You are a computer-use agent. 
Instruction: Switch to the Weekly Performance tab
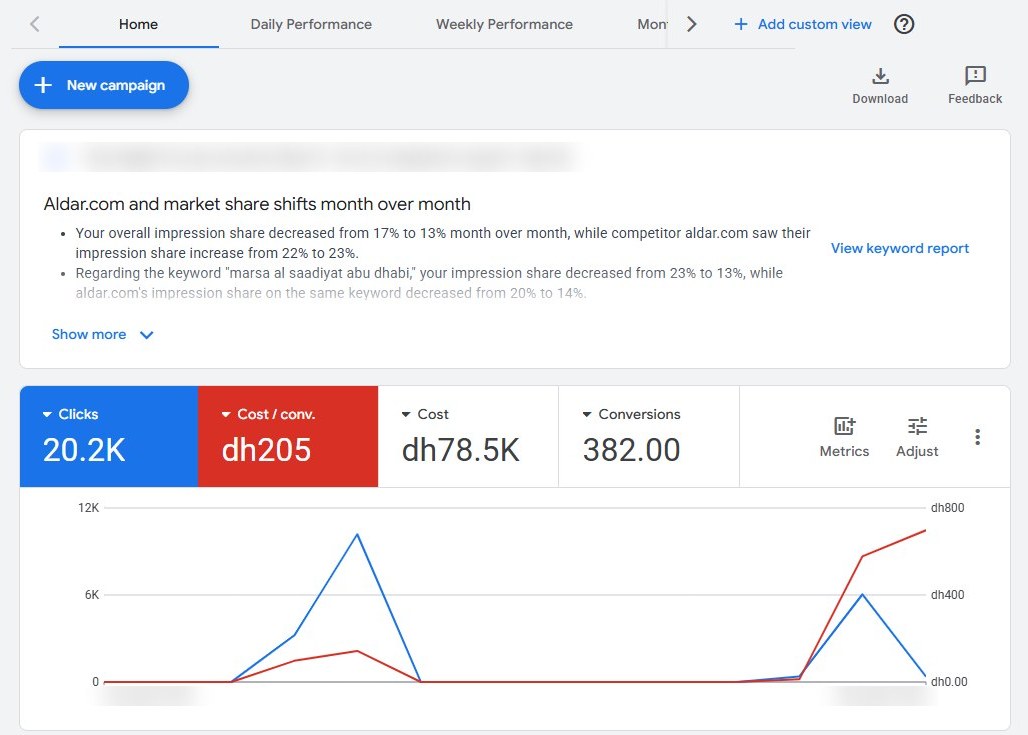(x=504, y=24)
